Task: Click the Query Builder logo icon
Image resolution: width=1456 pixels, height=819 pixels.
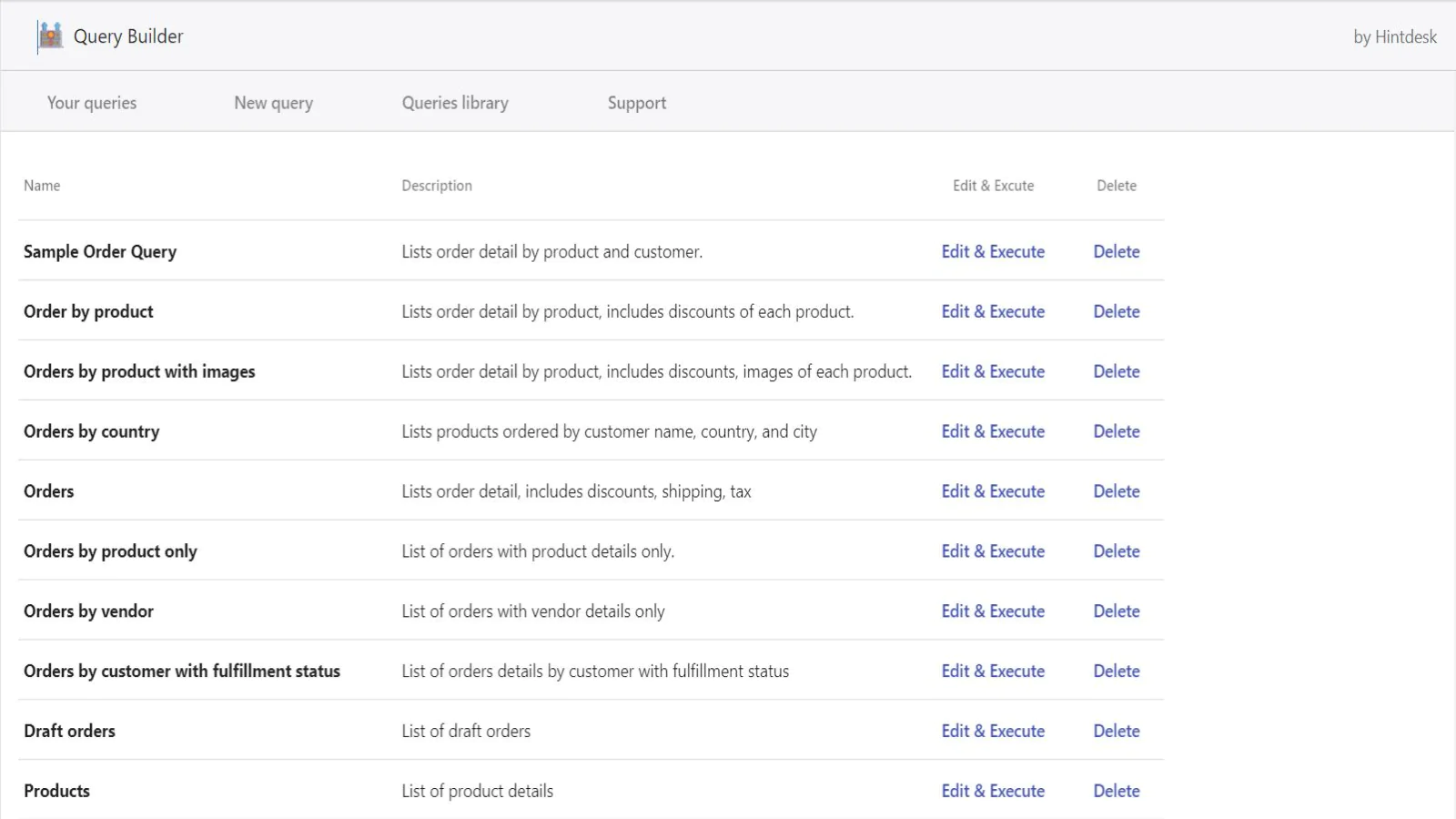Action: click(50, 35)
